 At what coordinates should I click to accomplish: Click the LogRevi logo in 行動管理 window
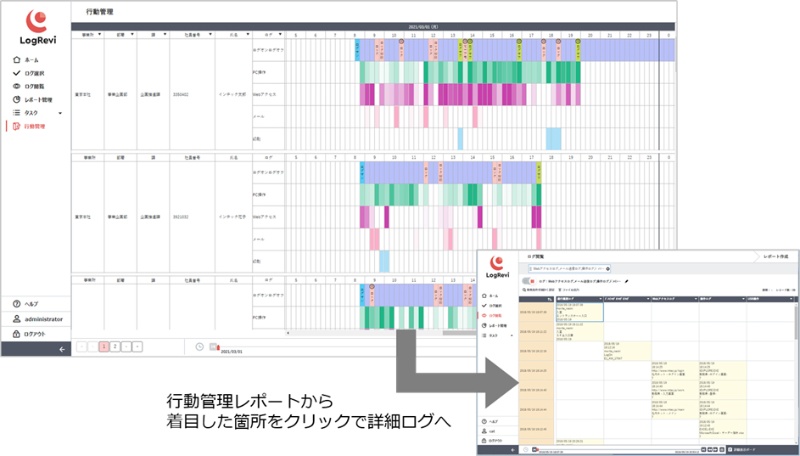click(37, 27)
